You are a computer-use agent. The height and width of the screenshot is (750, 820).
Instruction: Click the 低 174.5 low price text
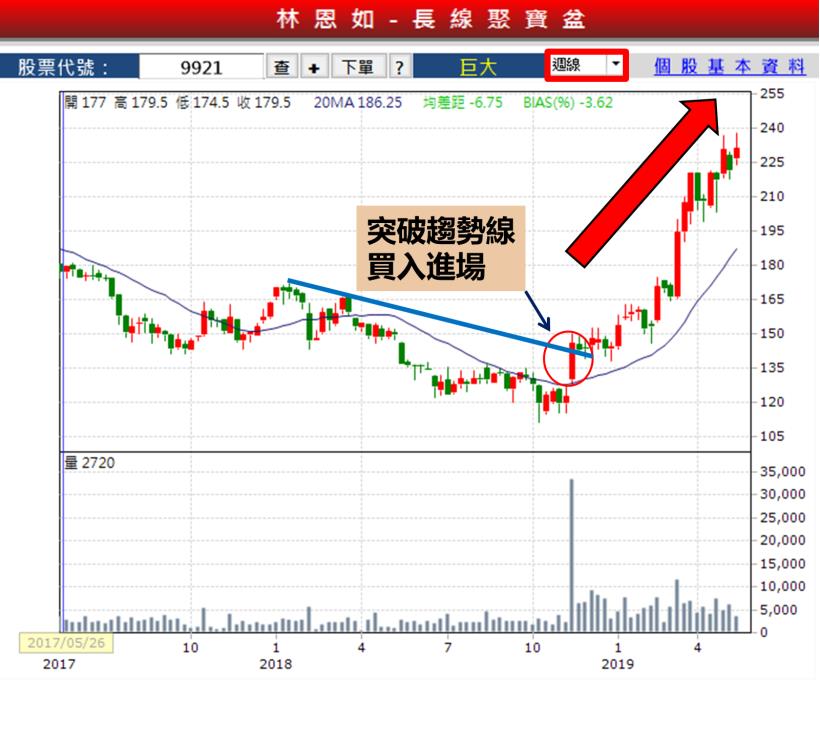202,102
